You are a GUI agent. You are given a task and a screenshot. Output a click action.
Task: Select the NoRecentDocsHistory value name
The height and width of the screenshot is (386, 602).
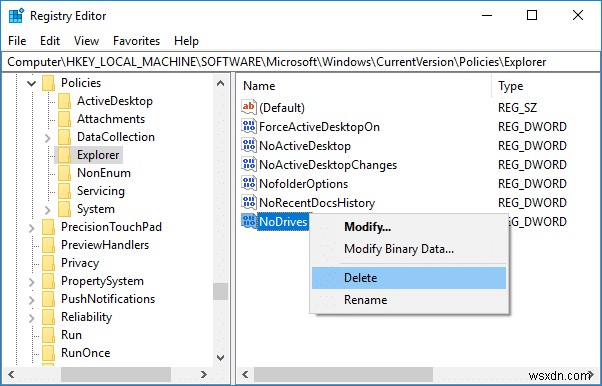click(317, 203)
